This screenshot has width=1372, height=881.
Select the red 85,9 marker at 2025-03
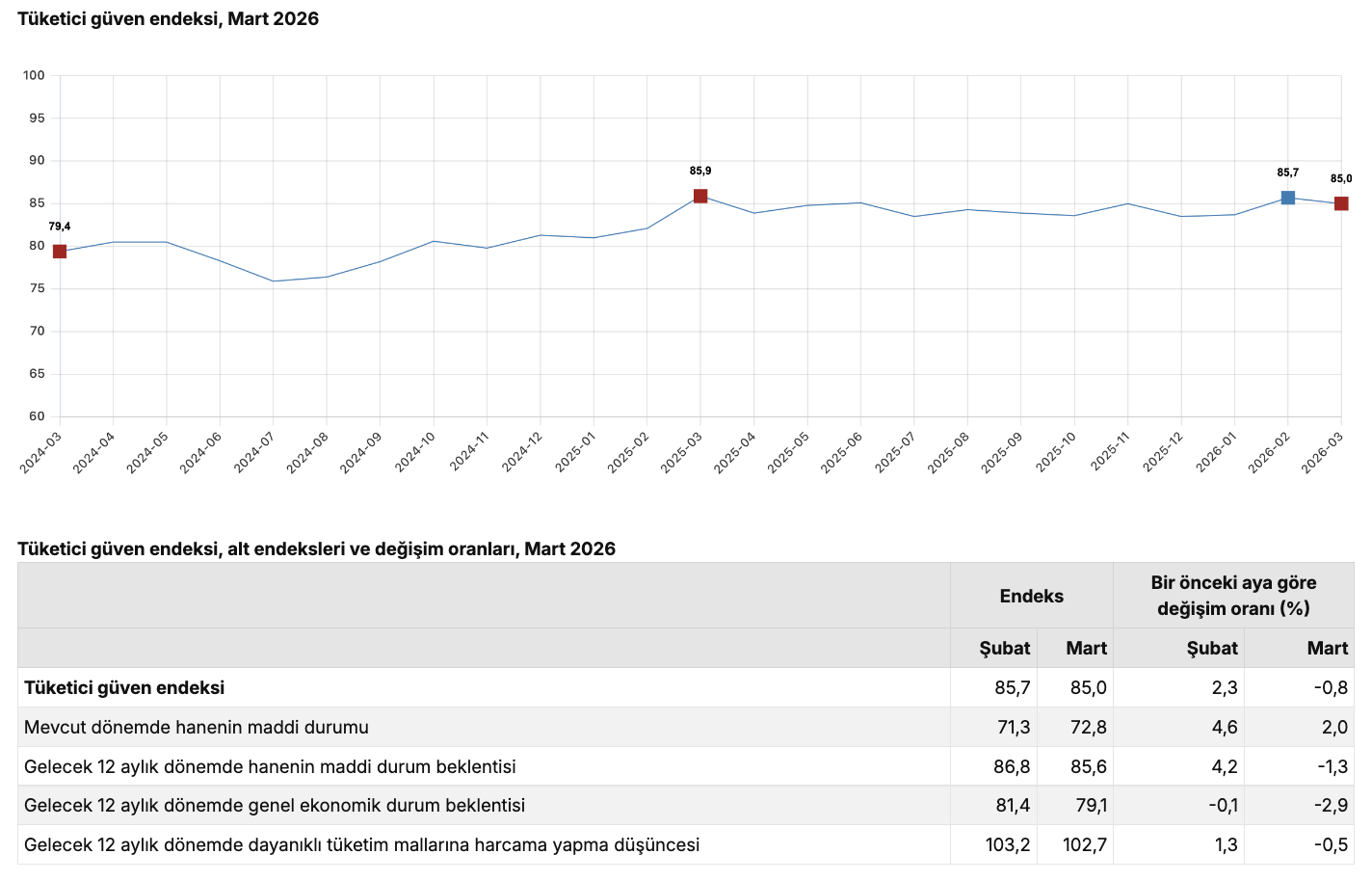pos(700,197)
